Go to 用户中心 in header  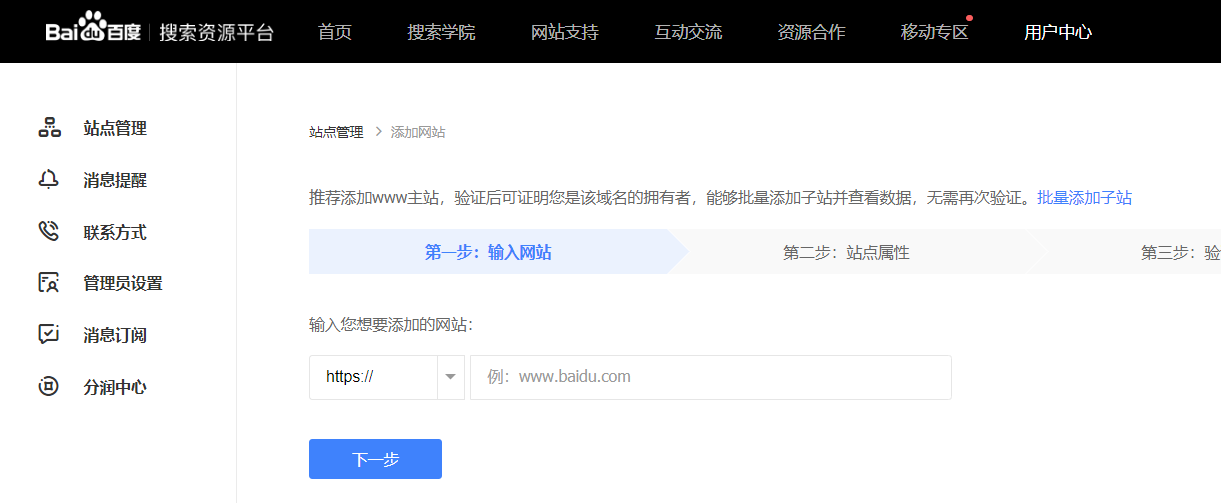pos(1058,32)
